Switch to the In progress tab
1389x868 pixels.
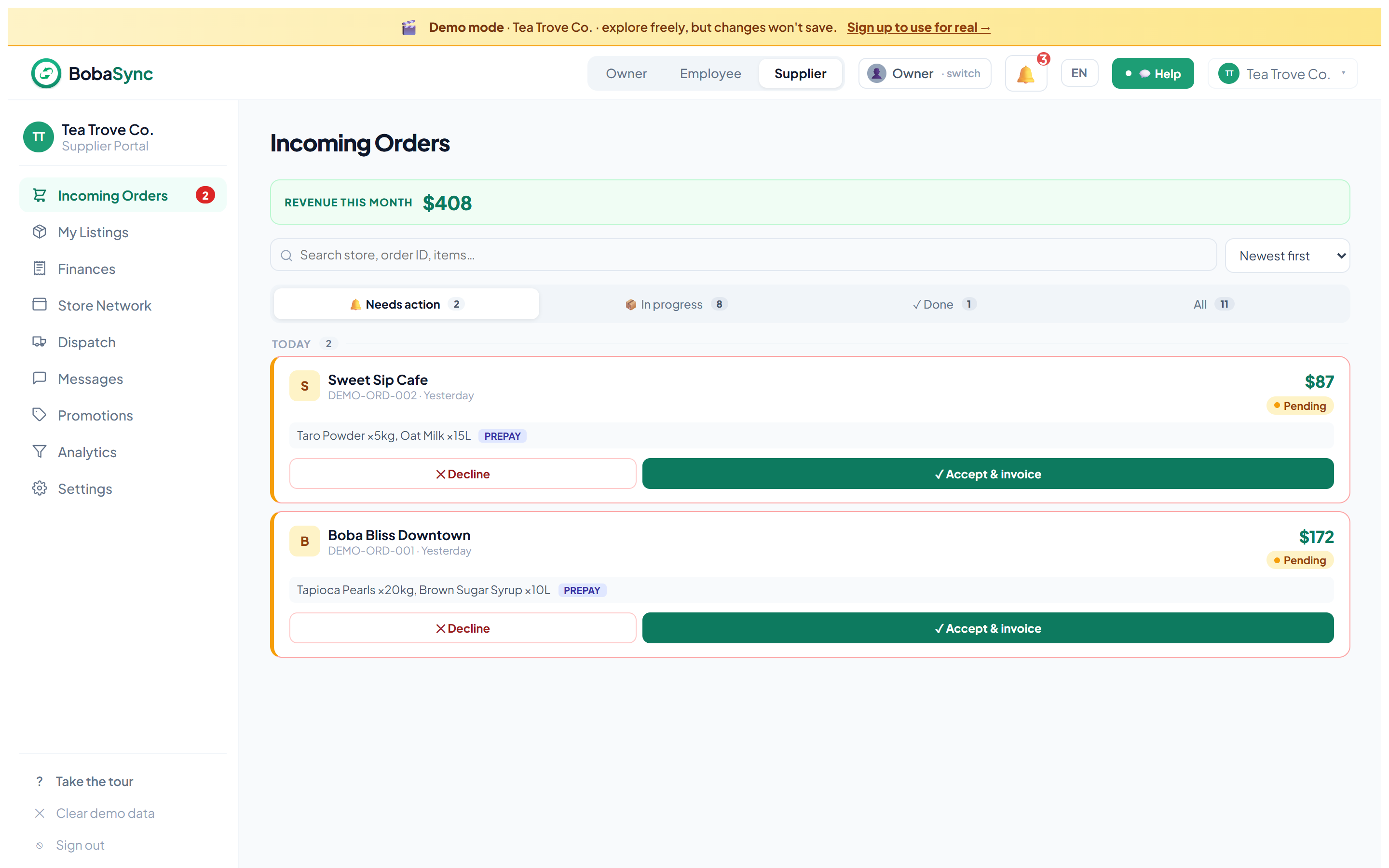[x=676, y=304]
